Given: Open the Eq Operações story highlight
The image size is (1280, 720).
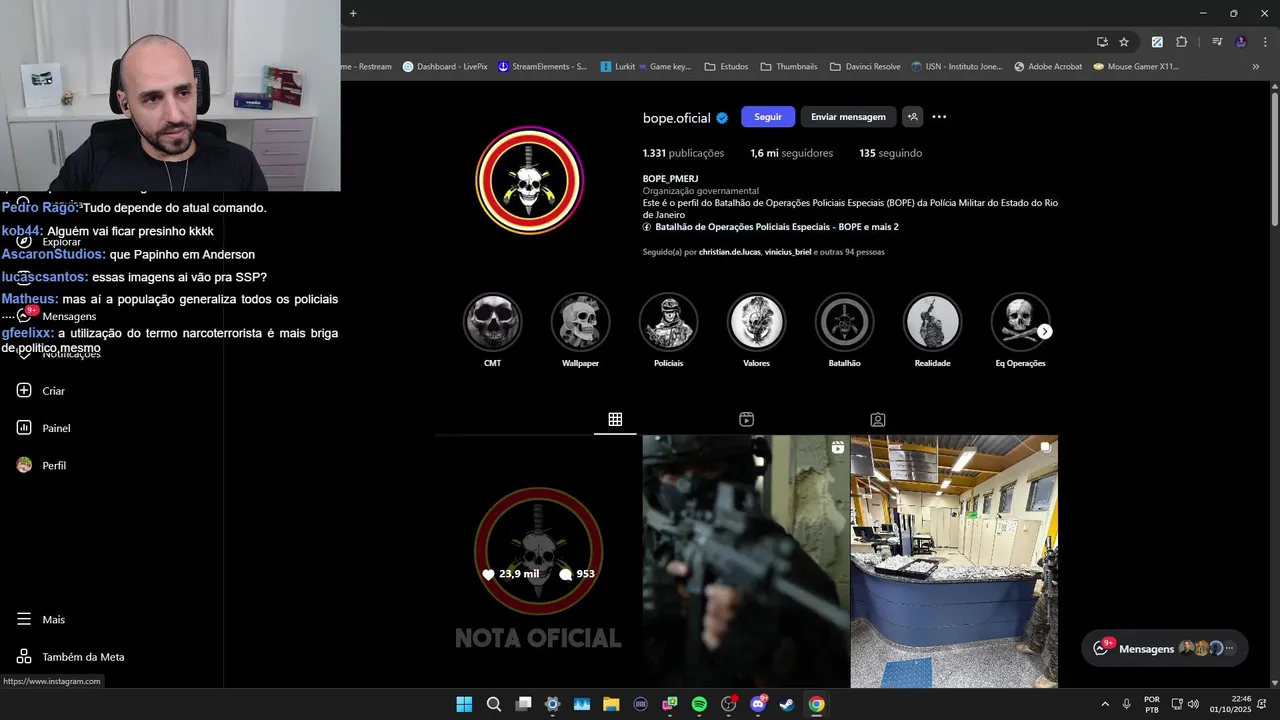Looking at the screenshot, I should pyautogui.click(x=1018, y=322).
